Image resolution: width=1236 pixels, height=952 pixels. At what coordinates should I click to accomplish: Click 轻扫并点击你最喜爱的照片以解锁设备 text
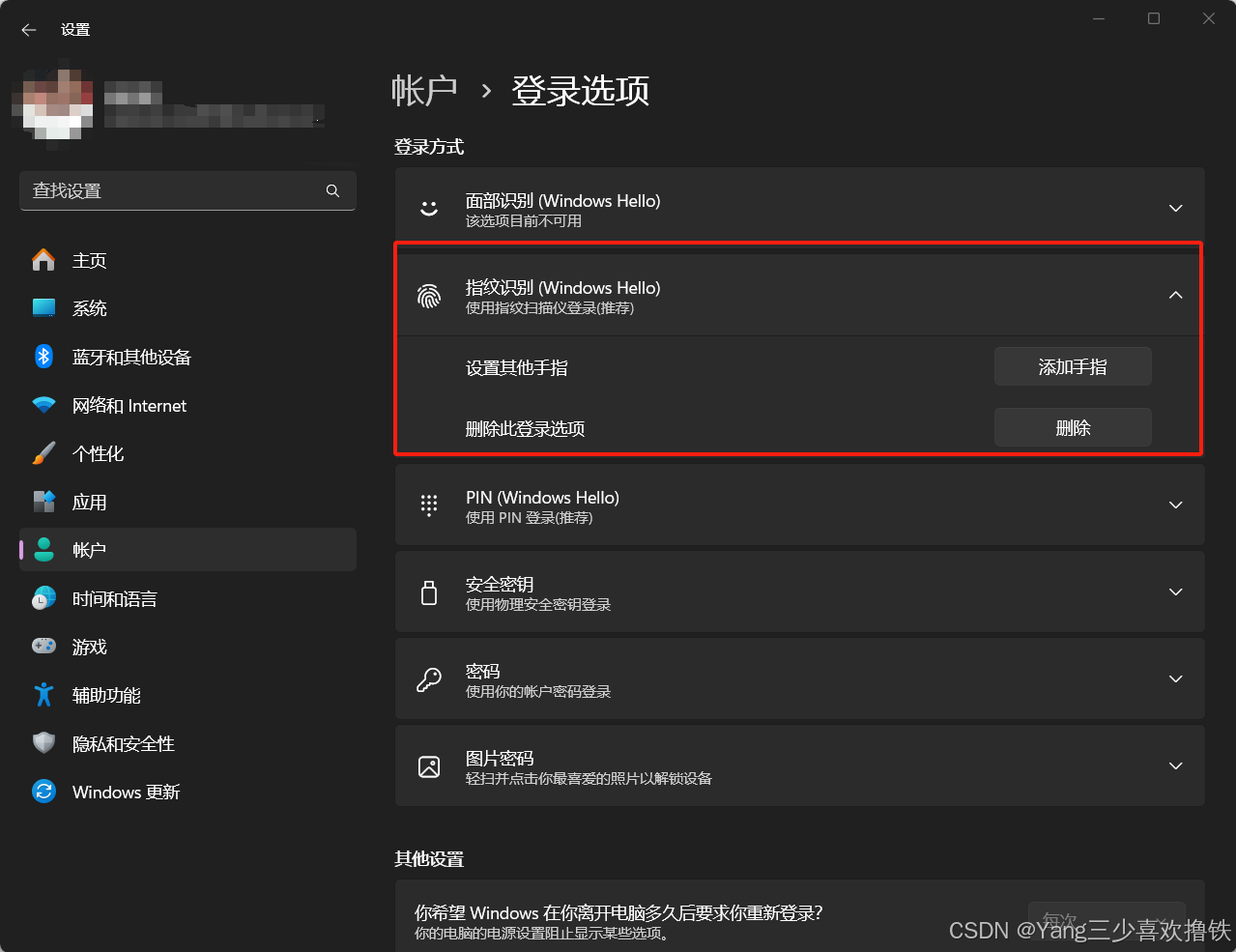pos(589,779)
